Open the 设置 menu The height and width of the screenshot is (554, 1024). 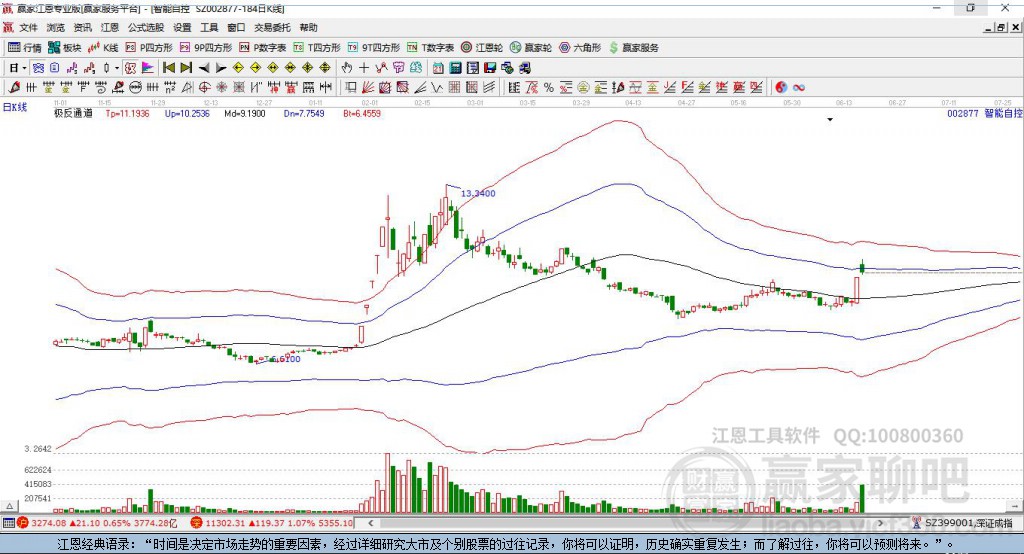(x=182, y=27)
